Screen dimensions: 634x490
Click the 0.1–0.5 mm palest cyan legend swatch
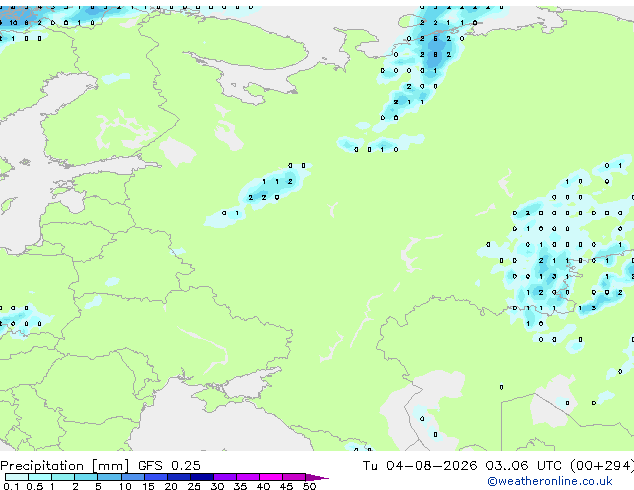click(17, 477)
